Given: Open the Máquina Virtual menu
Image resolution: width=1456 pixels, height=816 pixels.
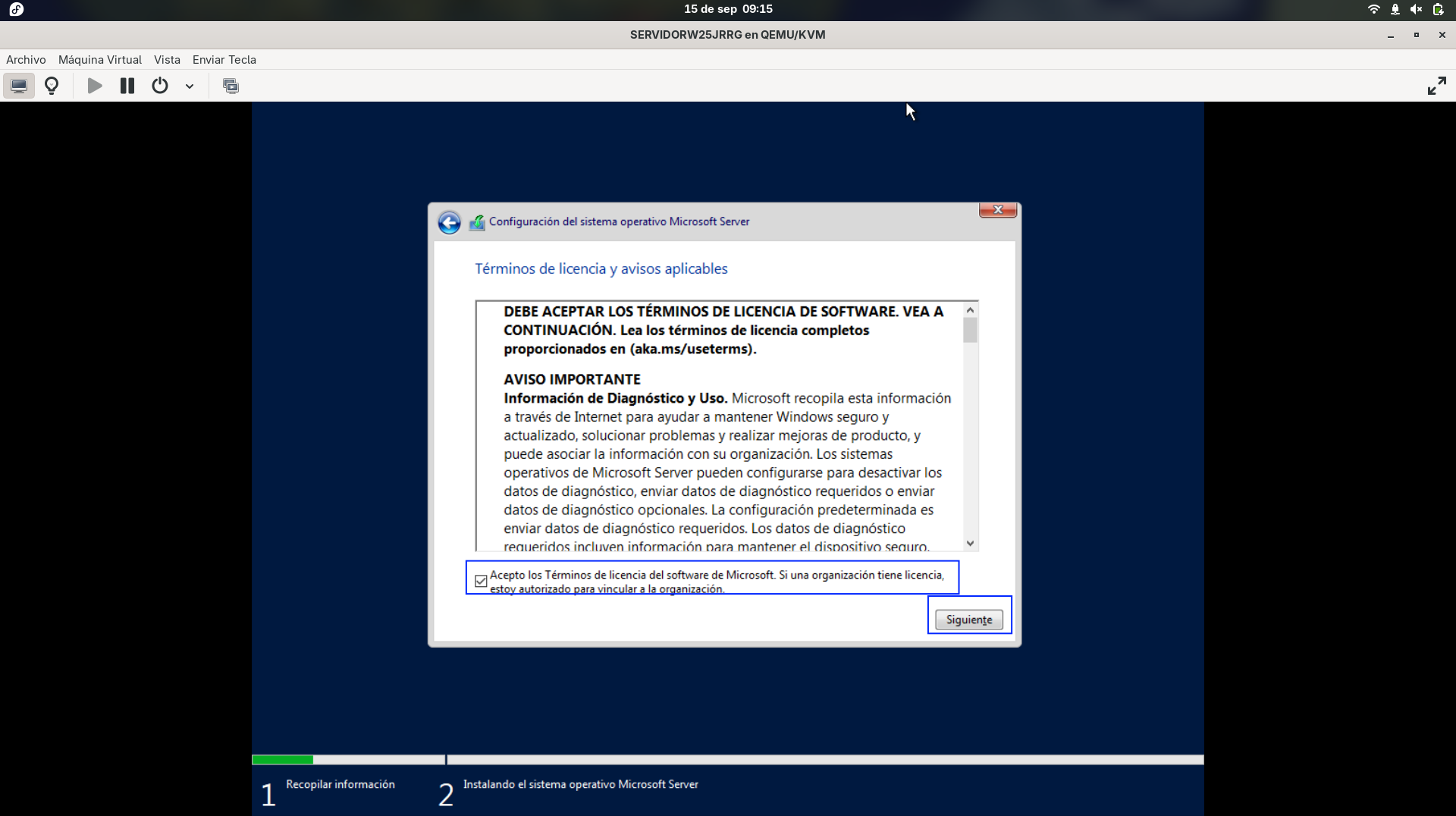Looking at the screenshot, I should coord(100,60).
